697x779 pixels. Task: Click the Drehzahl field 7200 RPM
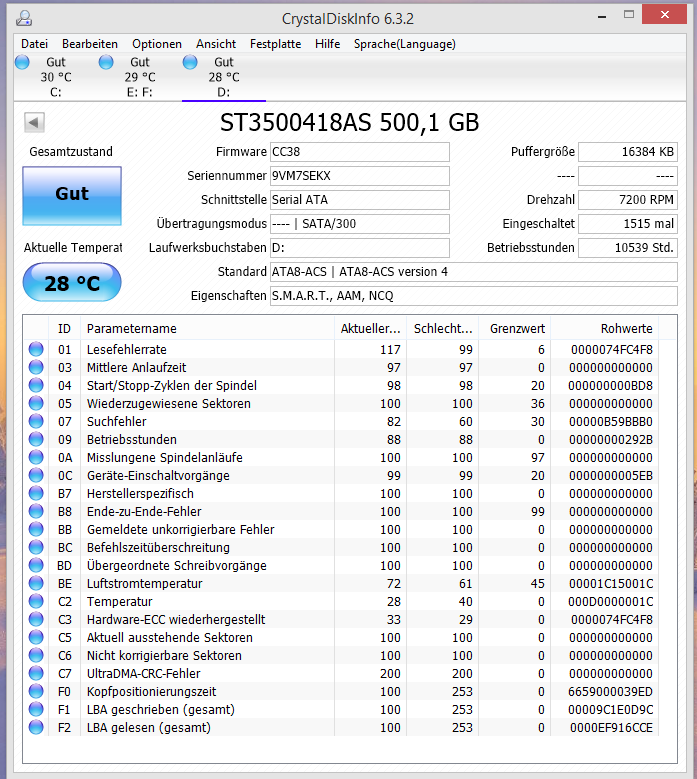(628, 200)
